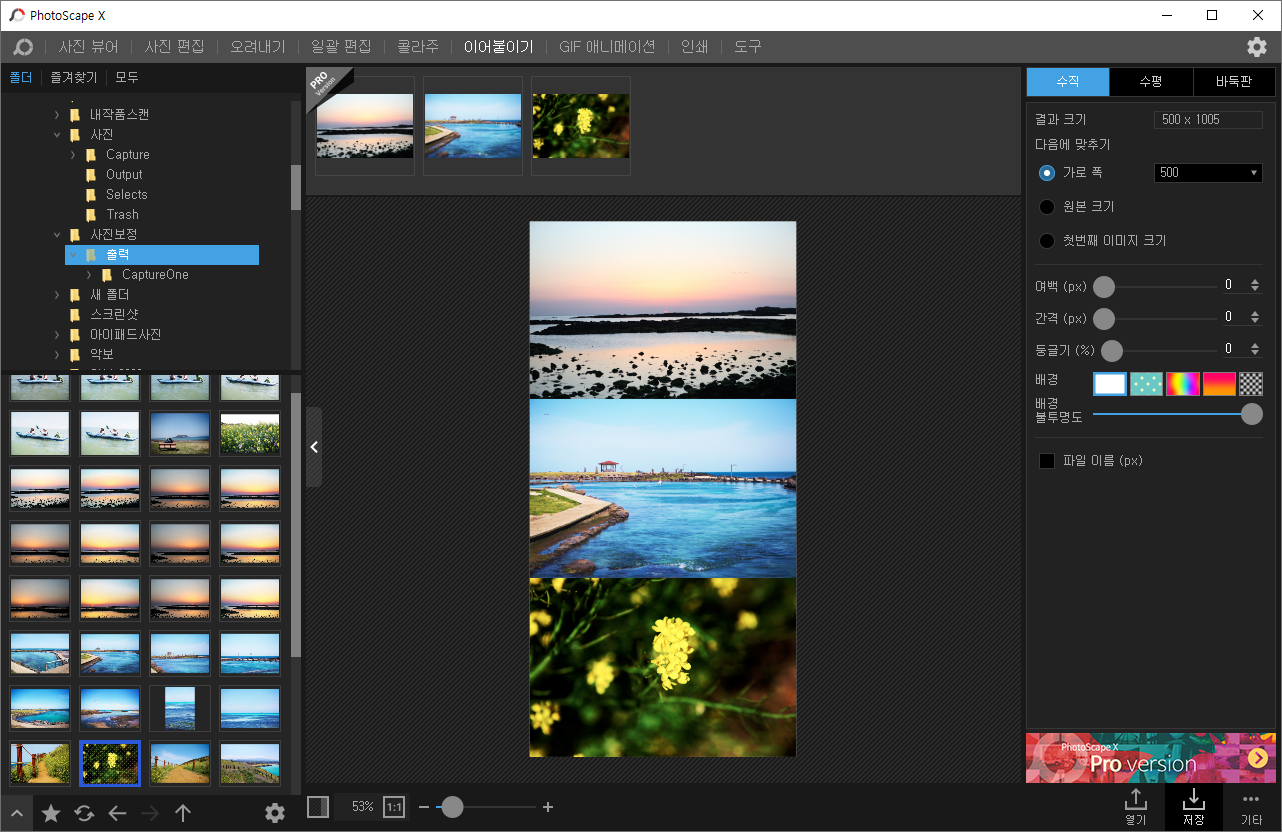This screenshot has height=832, width=1282.
Task: Select the Output folder
Action: point(124,175)
